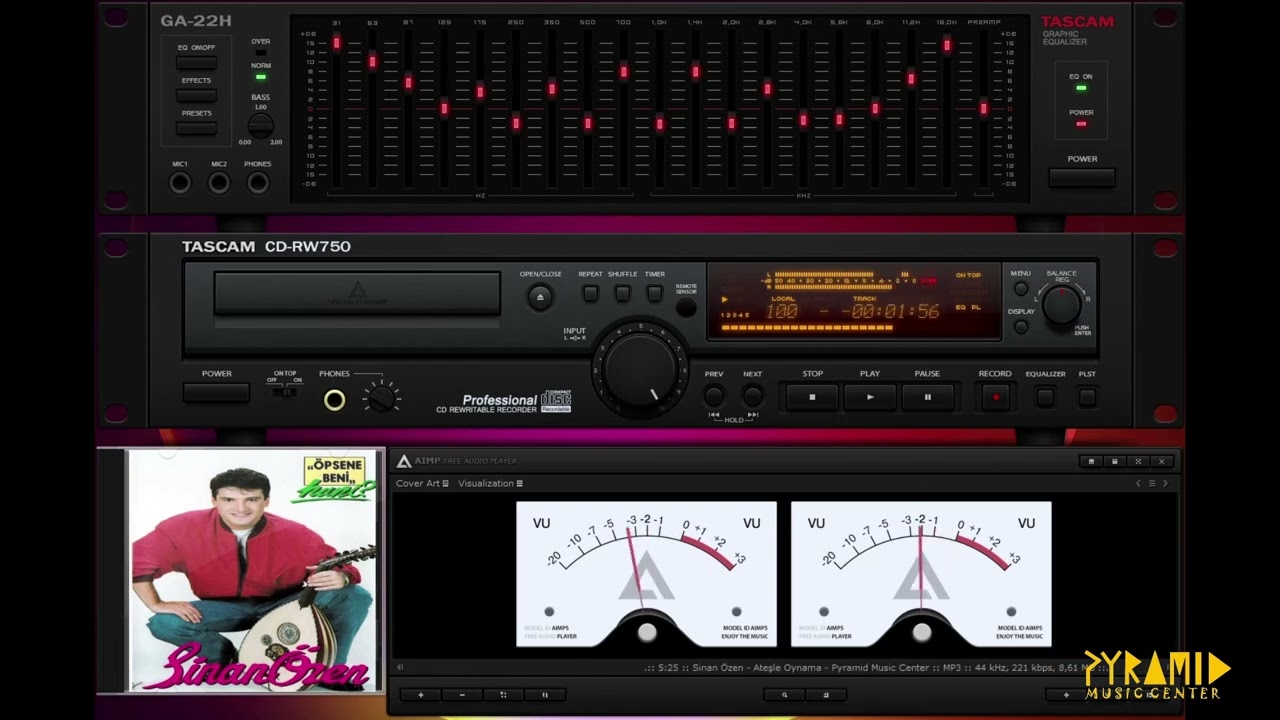Click the red Record button
1280x720 pixels.
pyautogui.click(x=995, y=397)
